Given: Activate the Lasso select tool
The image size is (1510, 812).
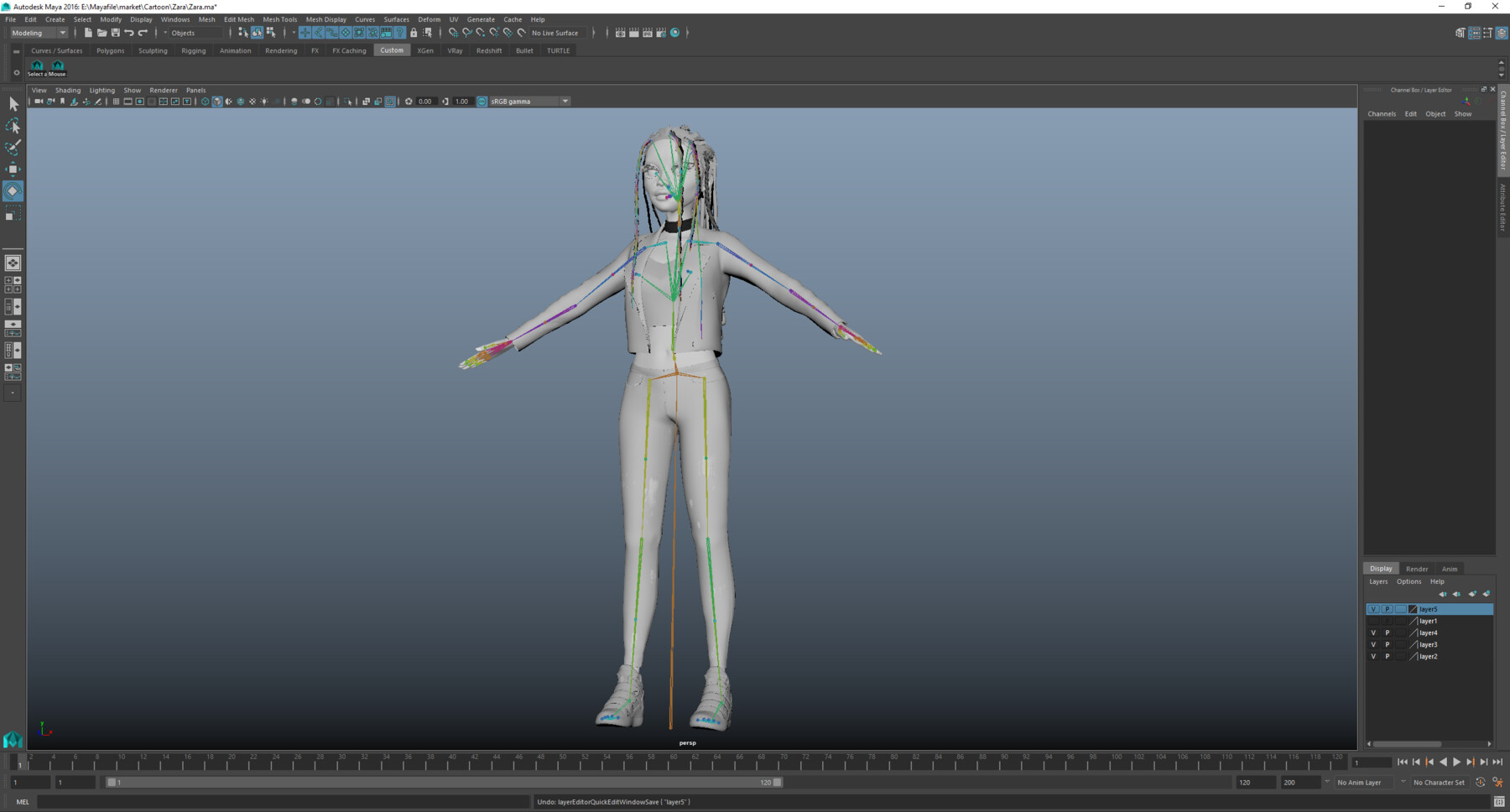Looking at the screenshot, I should pyautogui.click(x=13, y=126).
